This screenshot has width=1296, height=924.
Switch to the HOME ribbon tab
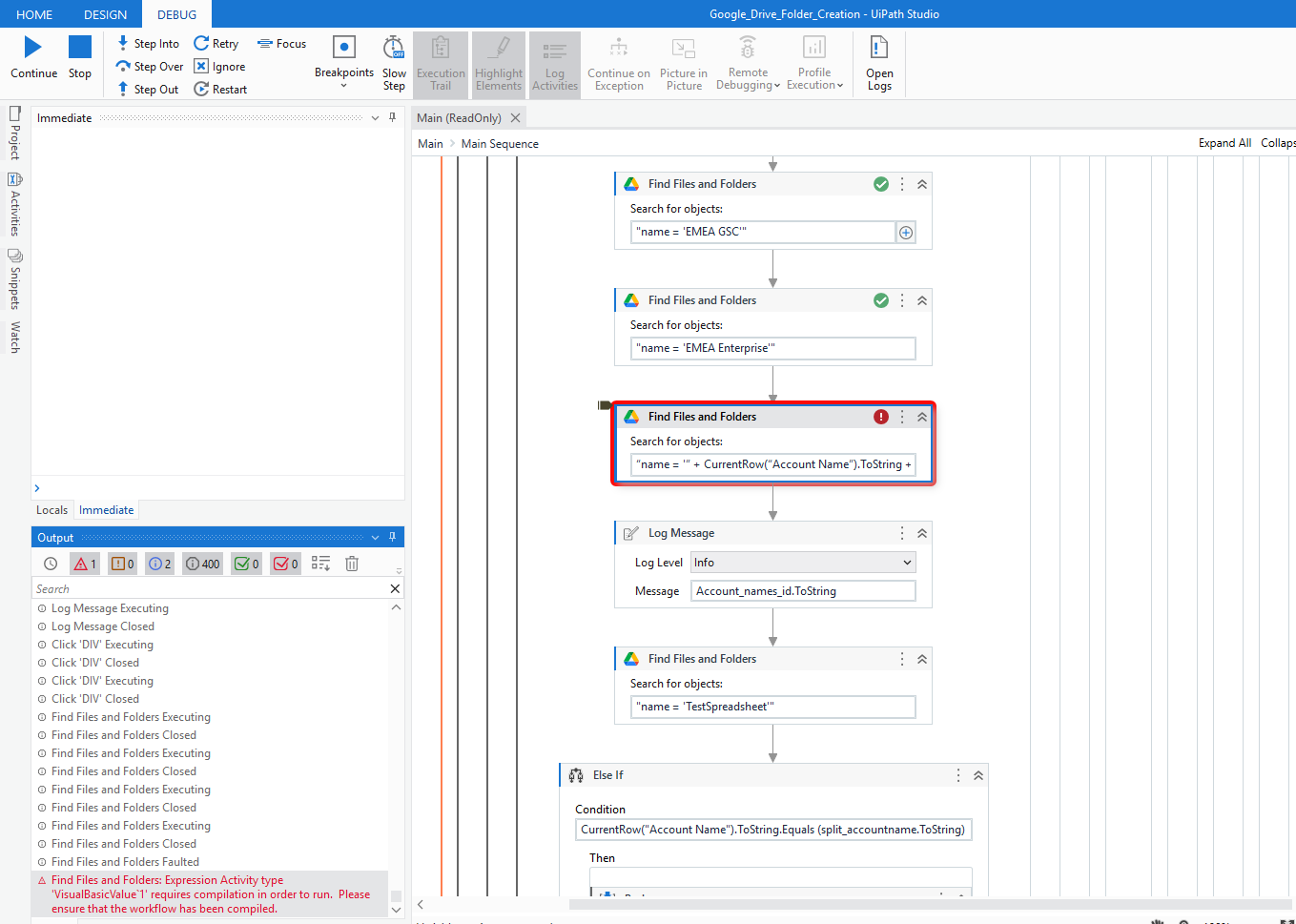click(34, 14)
